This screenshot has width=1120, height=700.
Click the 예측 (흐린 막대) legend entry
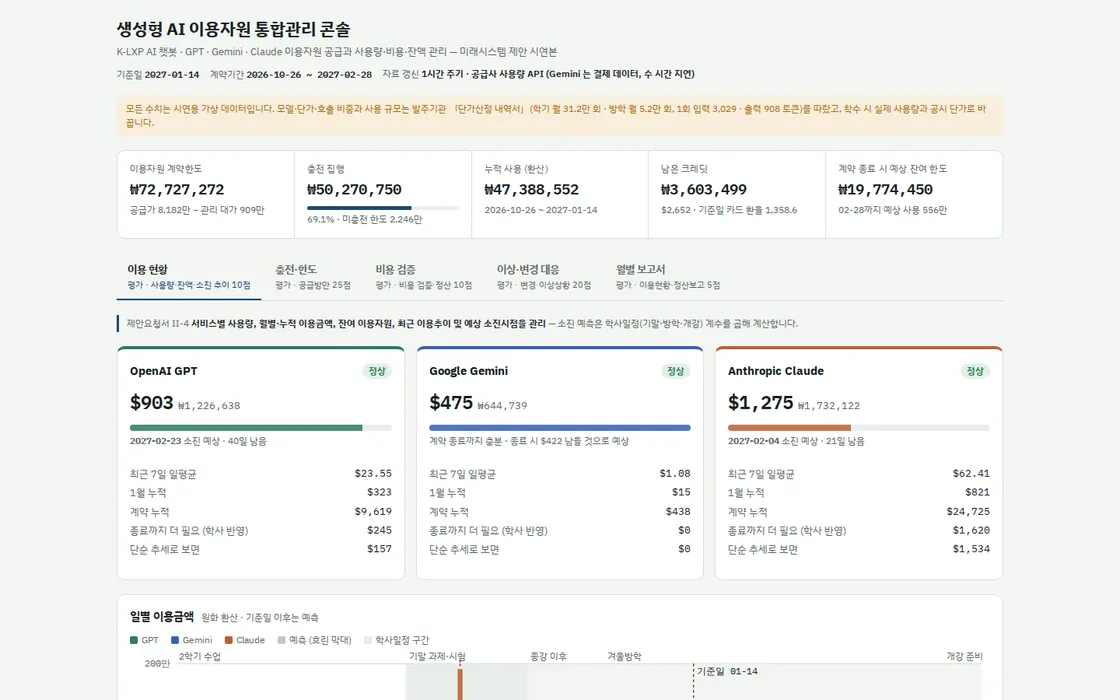(x=314, y=640)
